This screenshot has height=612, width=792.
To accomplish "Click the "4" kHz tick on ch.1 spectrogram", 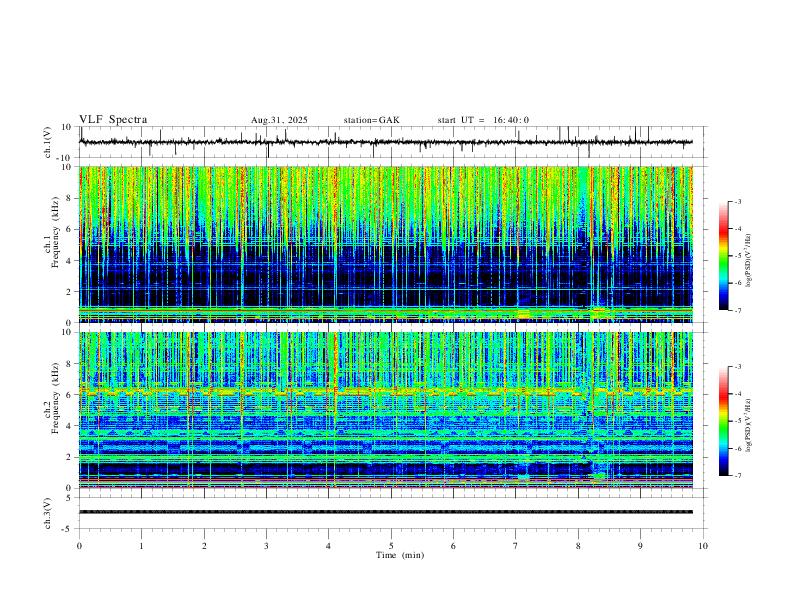I will tap(70, 261).
